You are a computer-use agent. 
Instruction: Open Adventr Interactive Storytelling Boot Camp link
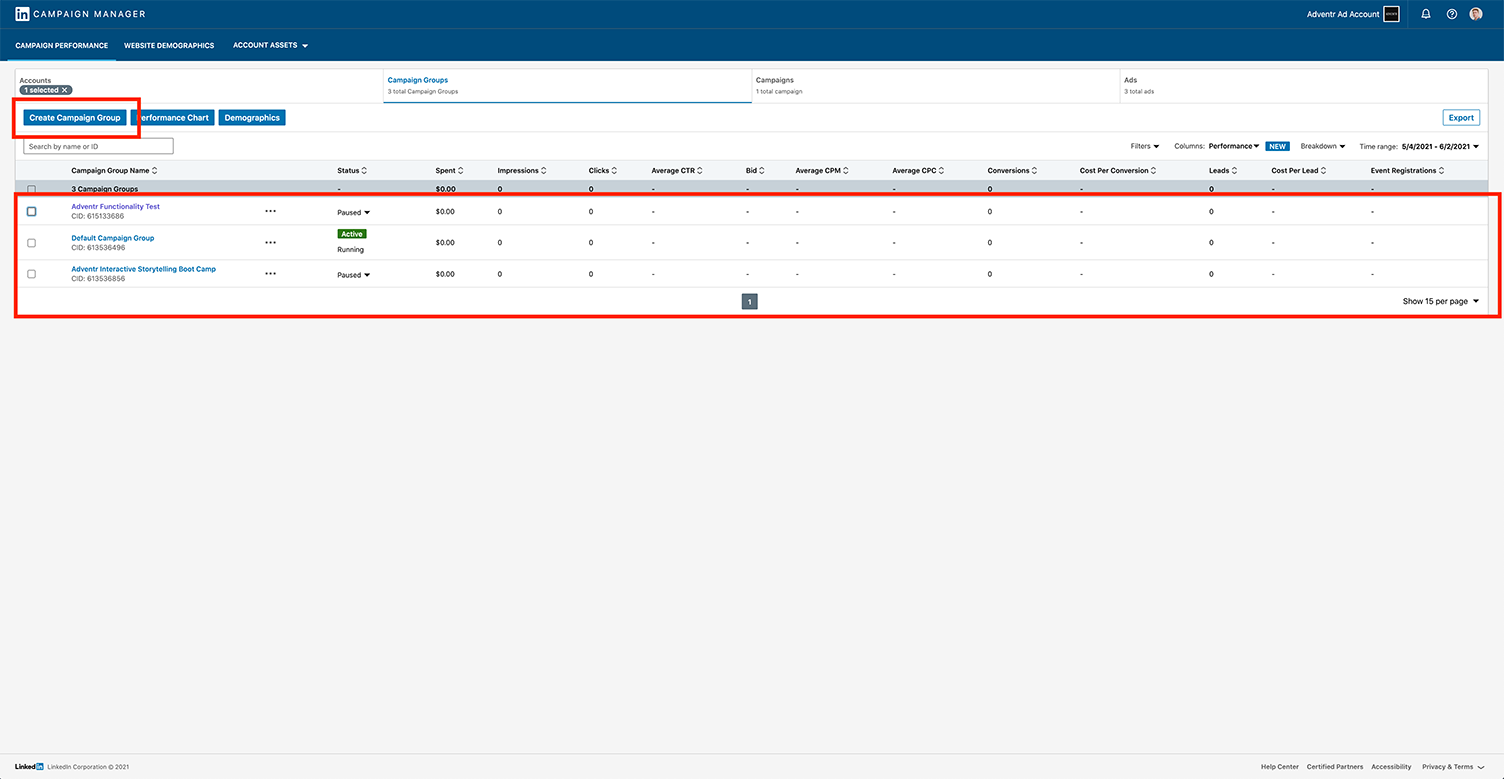pyautogui.click(x=143, y=269)
